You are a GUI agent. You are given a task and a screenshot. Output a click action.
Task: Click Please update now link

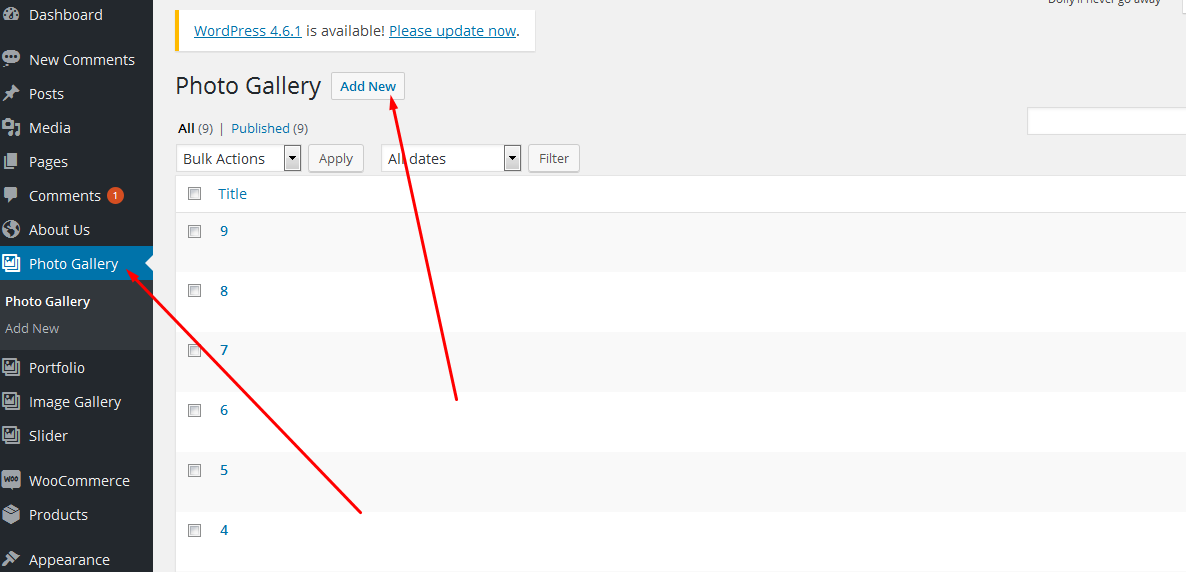452,31
